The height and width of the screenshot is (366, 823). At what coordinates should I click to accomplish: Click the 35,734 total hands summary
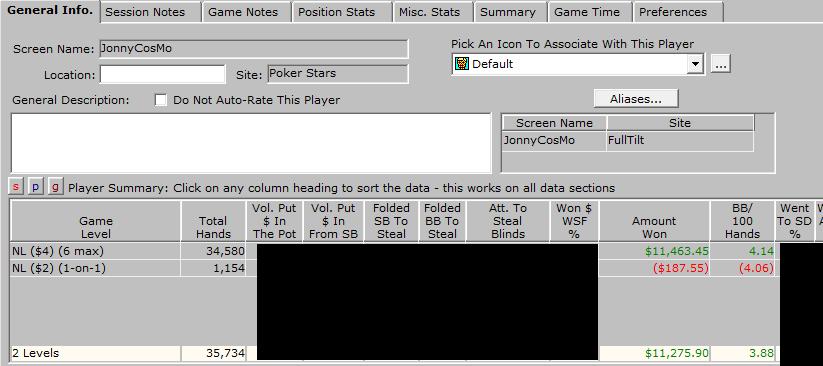pyautogui.click(x=214, y=353)
